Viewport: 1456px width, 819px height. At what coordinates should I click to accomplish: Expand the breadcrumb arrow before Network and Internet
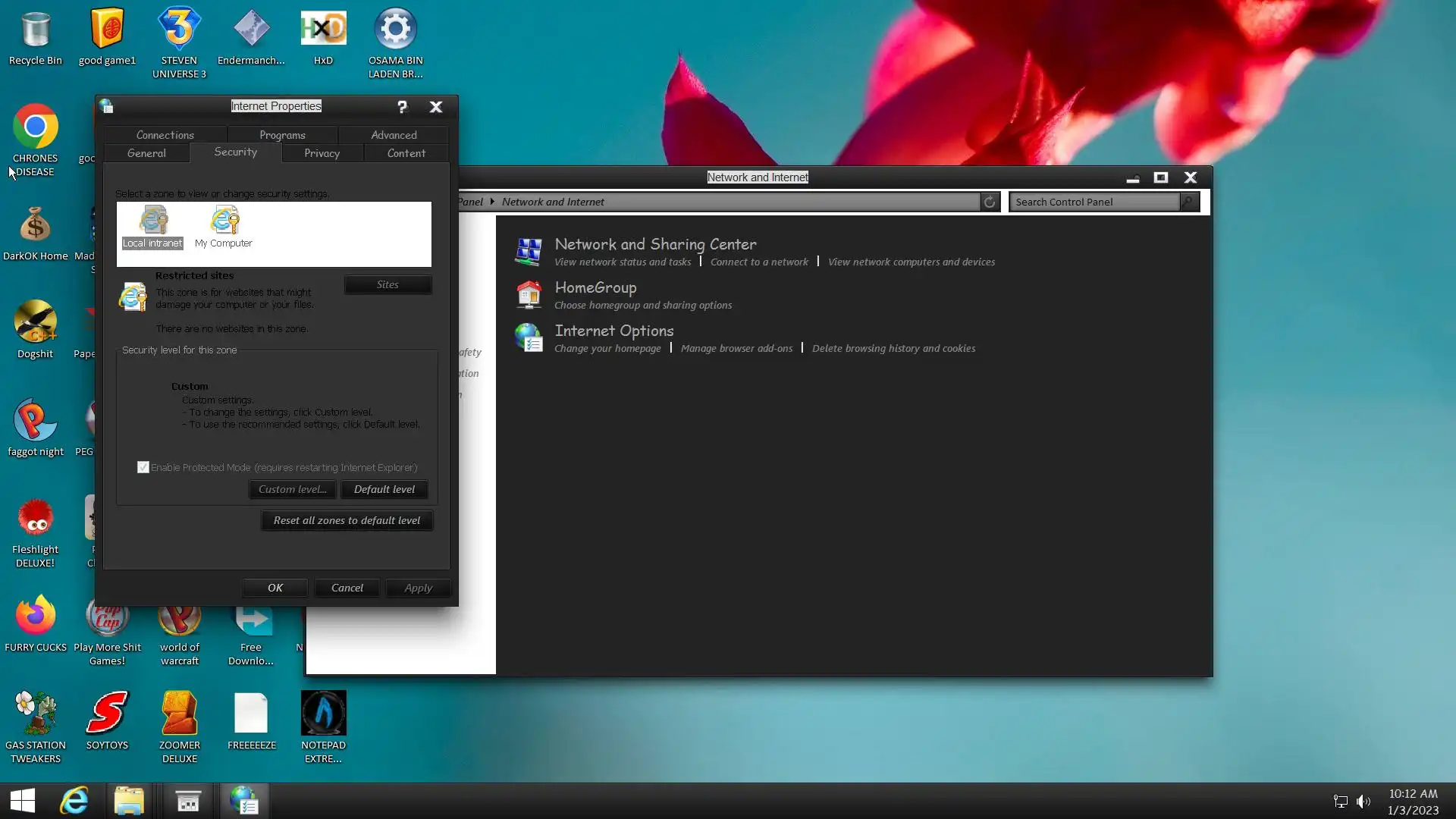492,202
